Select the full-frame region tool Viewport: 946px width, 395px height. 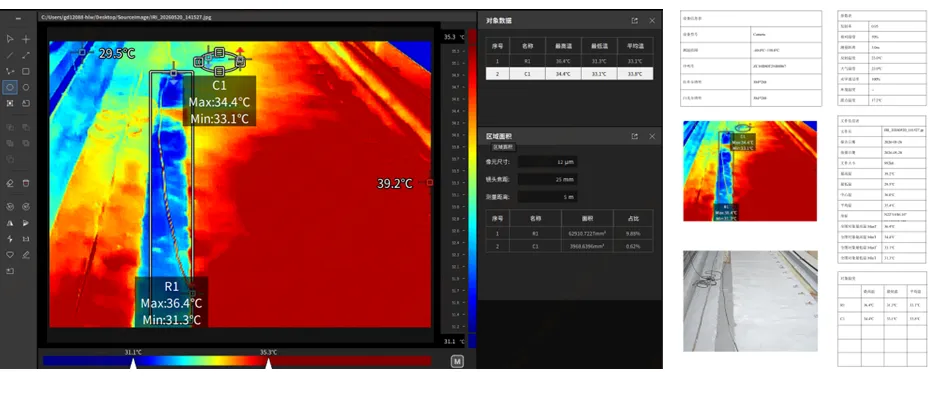click(x=10, y=103)
